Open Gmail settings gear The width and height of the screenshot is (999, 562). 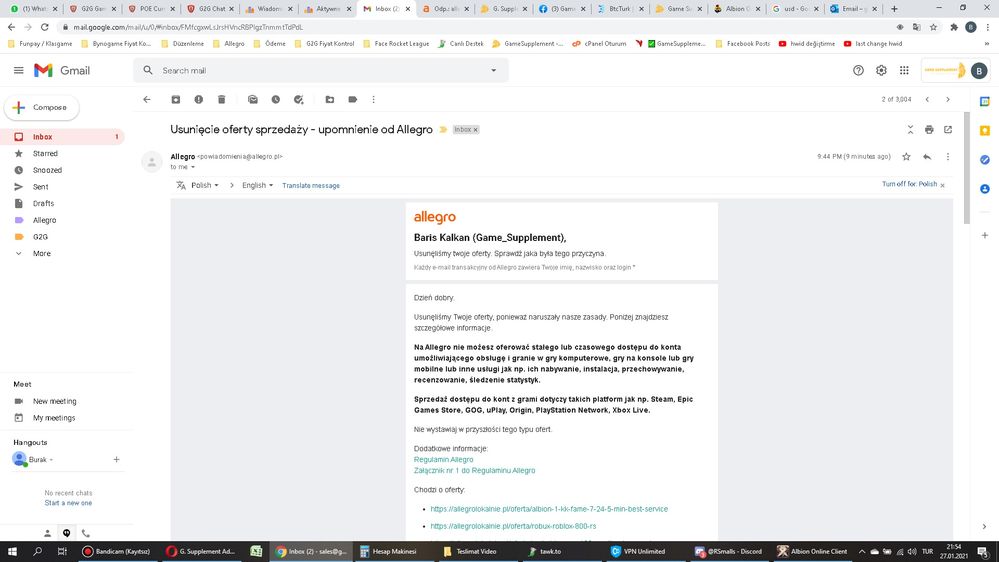click(x=881, y=71)
